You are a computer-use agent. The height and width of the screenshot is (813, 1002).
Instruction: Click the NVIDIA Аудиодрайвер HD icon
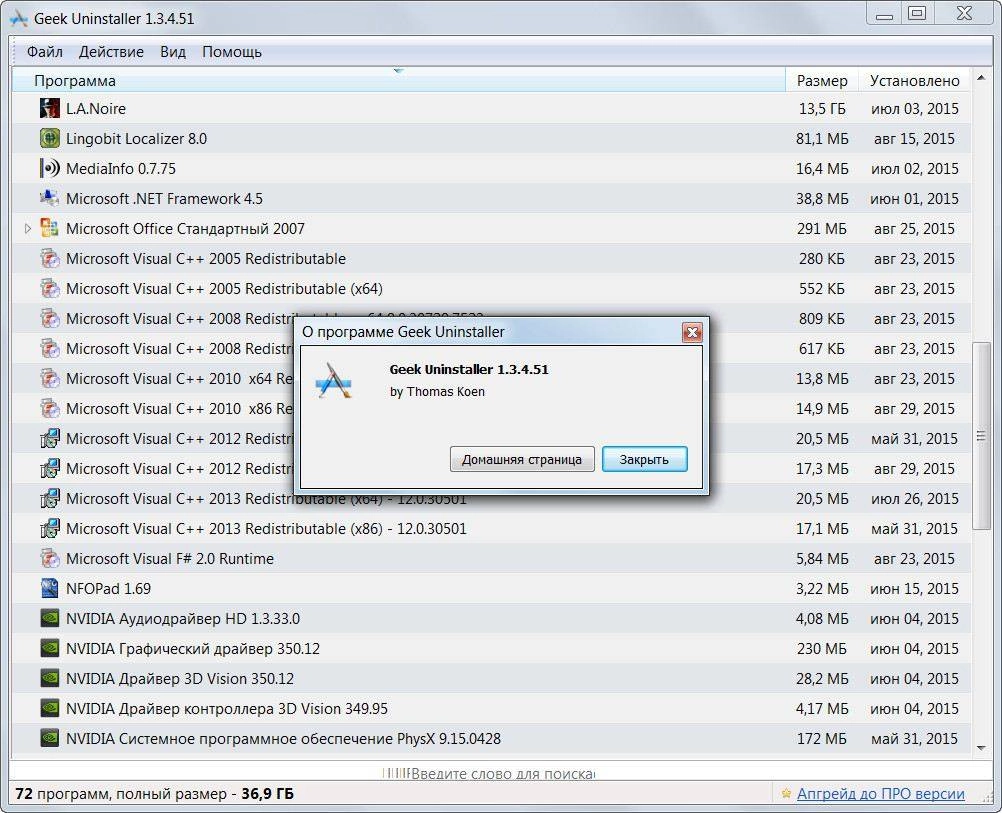49,618
